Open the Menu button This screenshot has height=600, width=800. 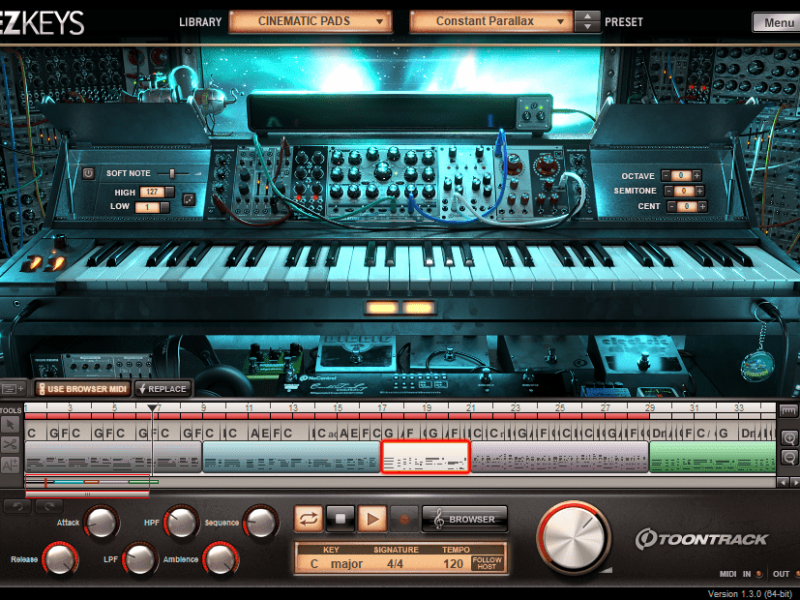(x=778, y=22)
